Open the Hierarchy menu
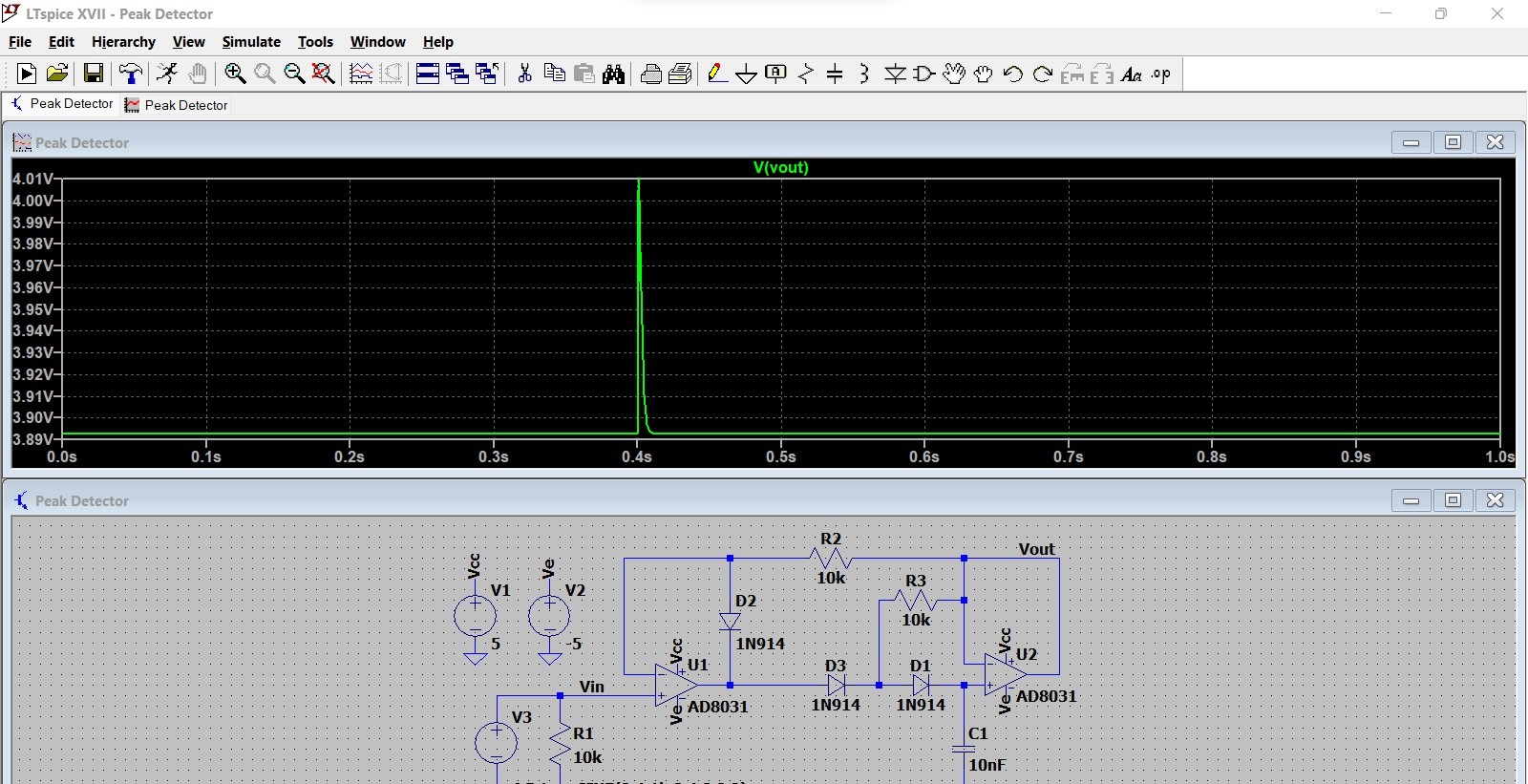Screen dimensions: 1528x784 (x=123, y=42)
